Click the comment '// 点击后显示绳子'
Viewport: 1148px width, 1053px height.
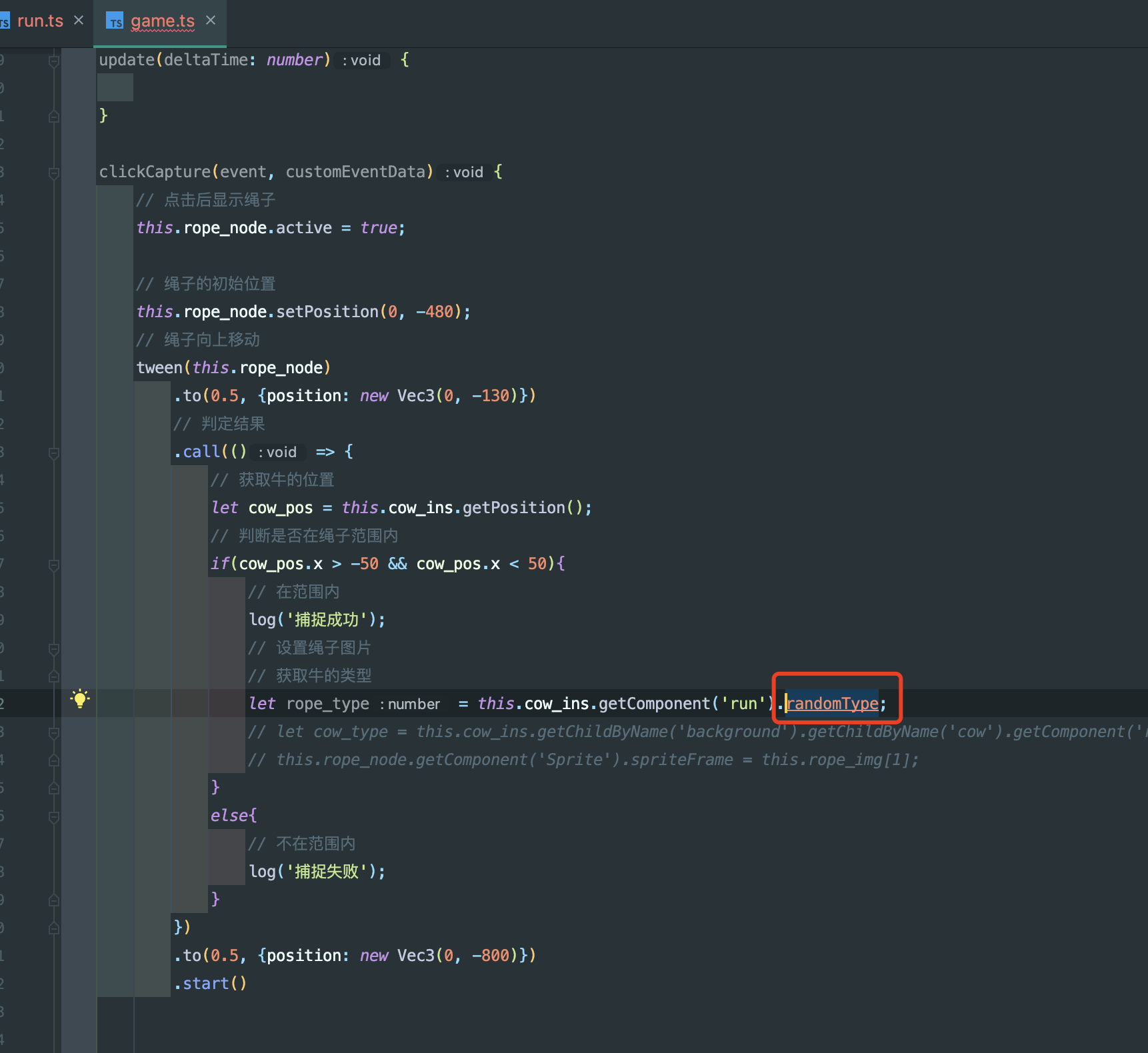click(206, 200)
